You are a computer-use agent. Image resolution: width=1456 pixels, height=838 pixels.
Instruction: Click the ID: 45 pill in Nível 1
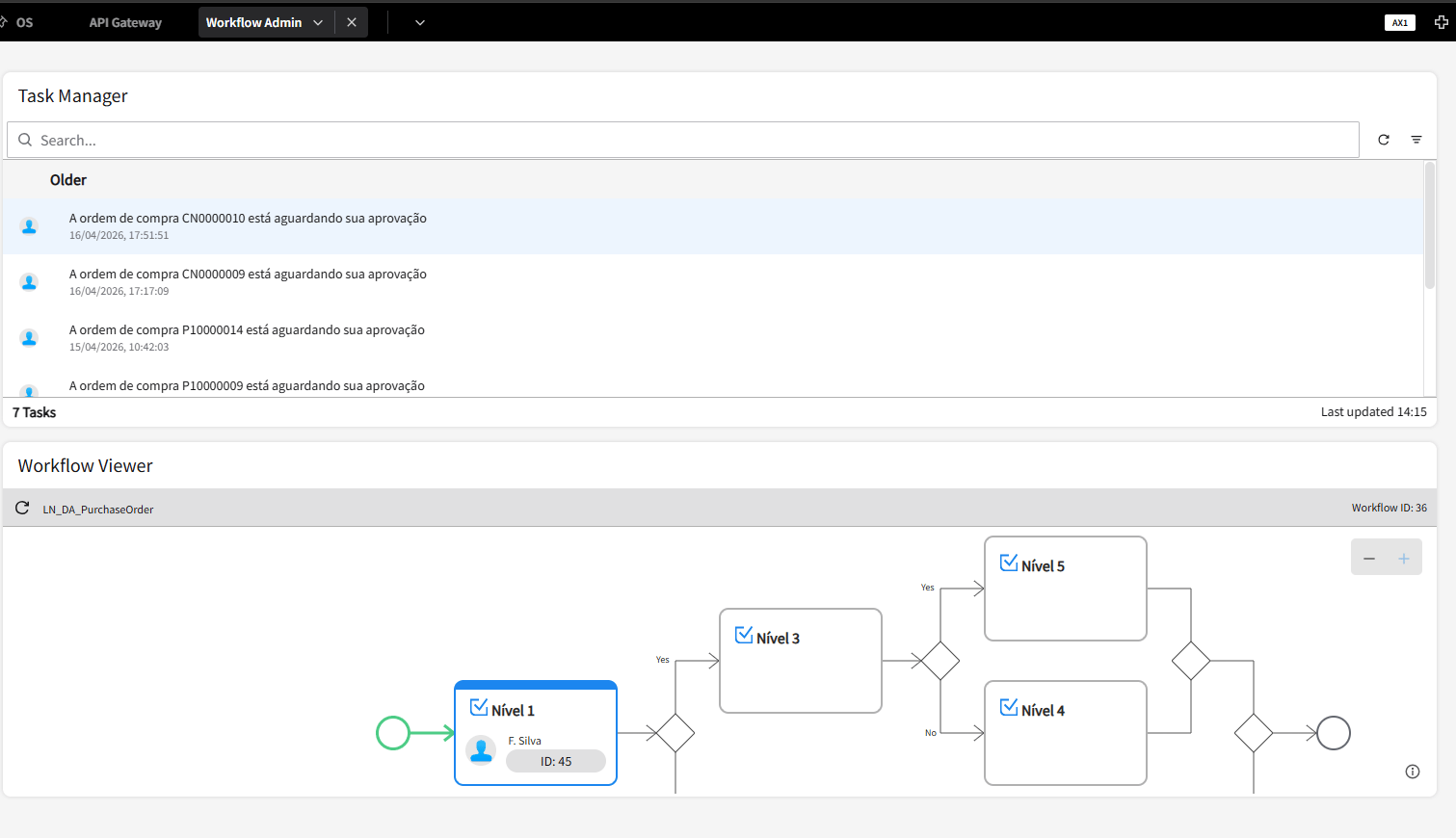556,761
